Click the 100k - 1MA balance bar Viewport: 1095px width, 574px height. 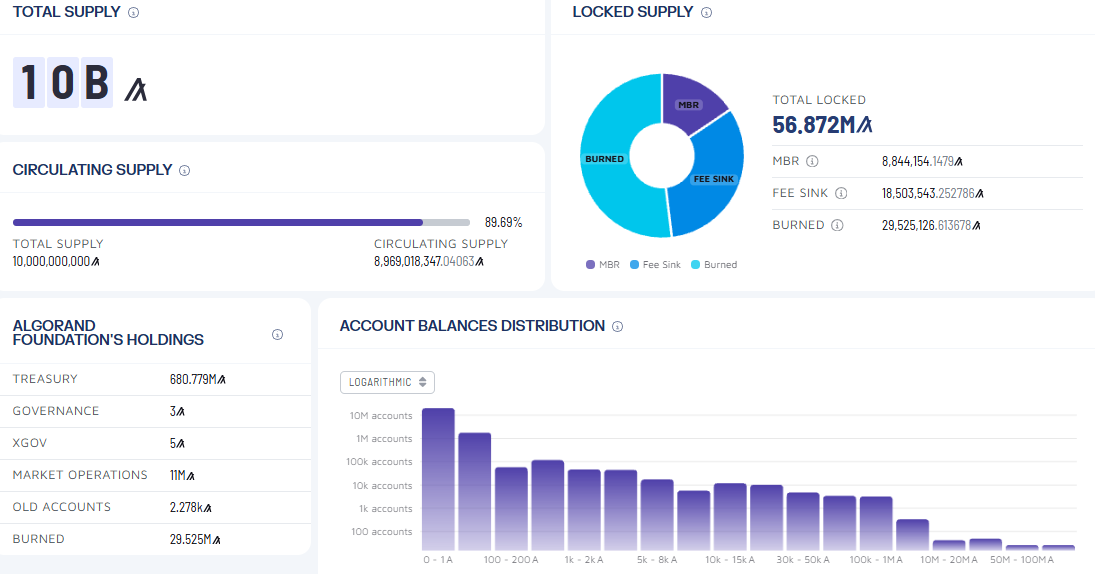pyautogui.click(x=876, y=523)
